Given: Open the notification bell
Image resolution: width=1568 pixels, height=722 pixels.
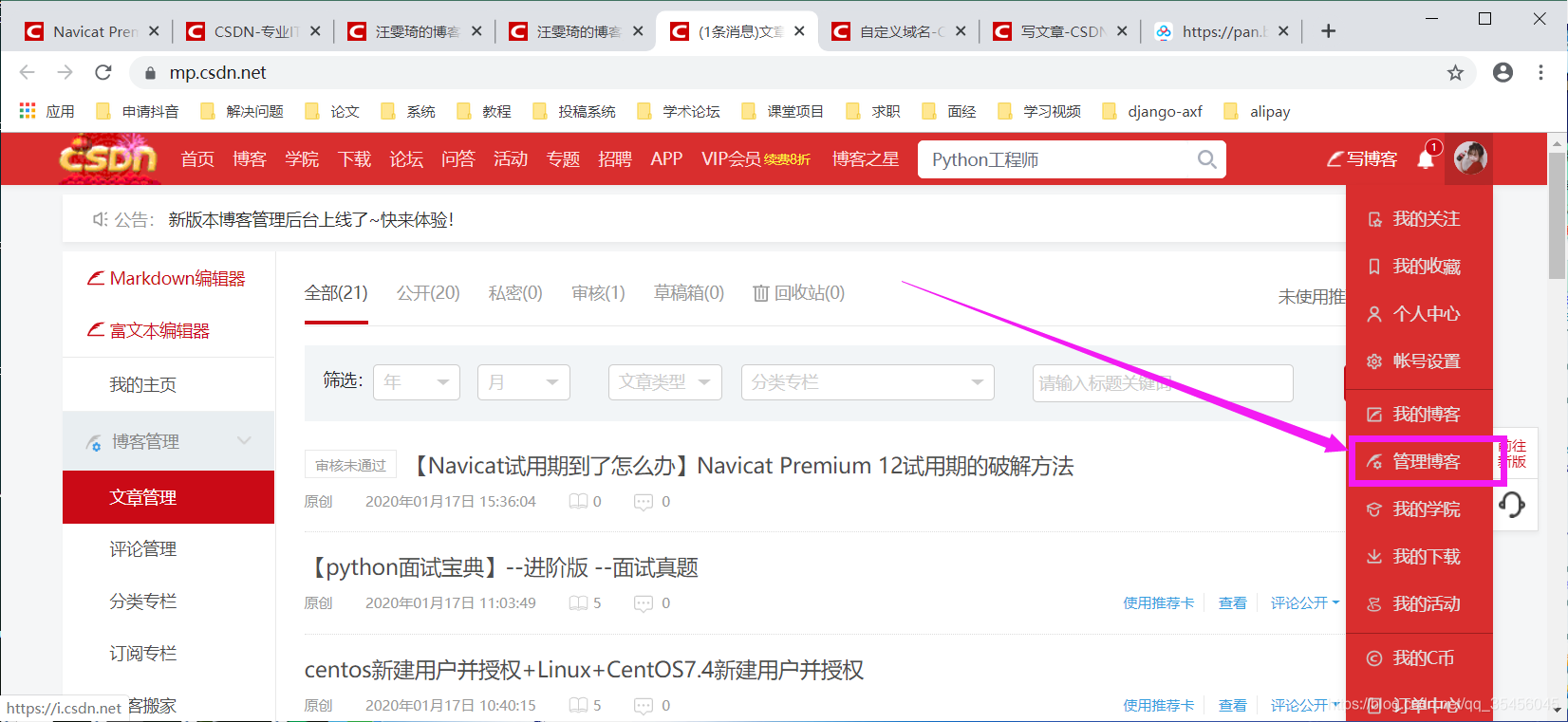Looking at the screenshot, I should [1426, 158].
